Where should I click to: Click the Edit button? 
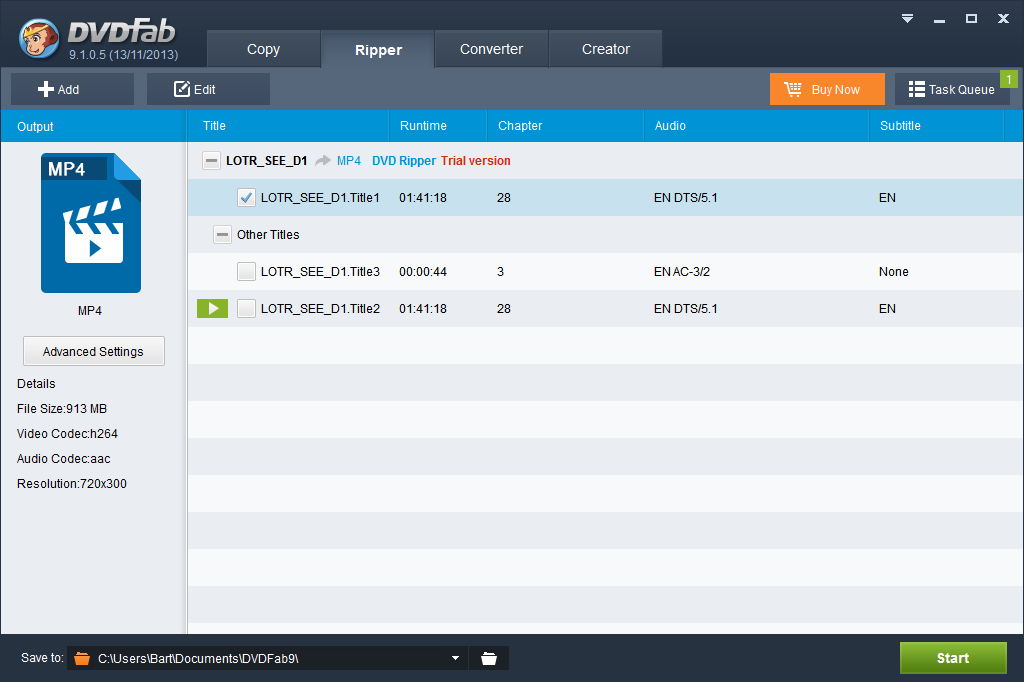click(208, 89)
